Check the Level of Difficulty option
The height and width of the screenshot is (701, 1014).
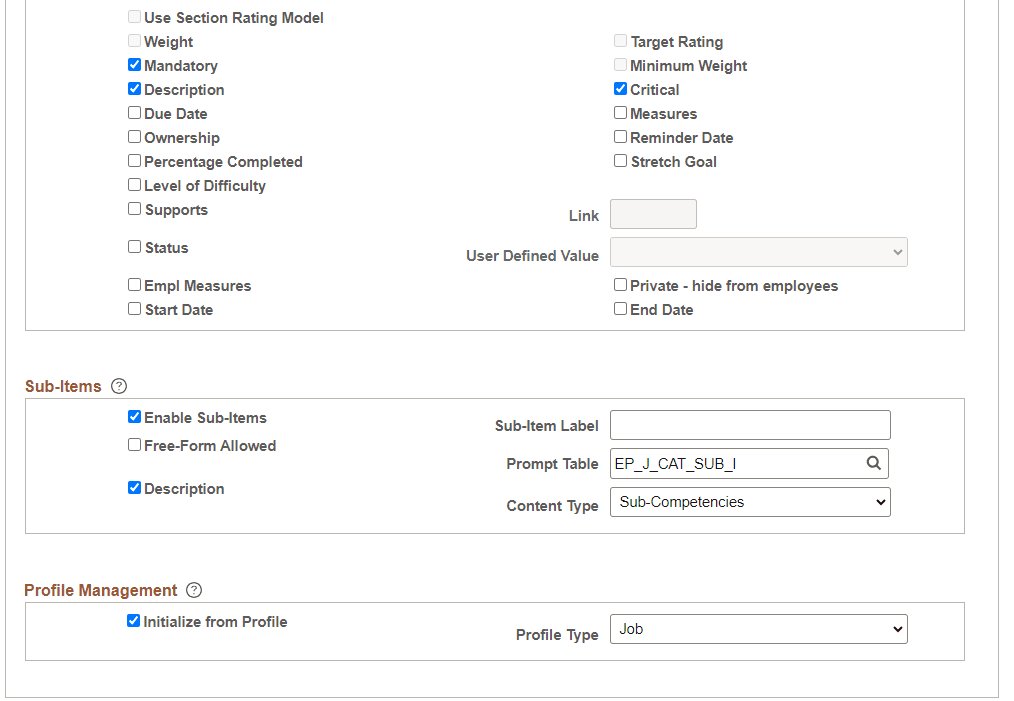[134, 184]
